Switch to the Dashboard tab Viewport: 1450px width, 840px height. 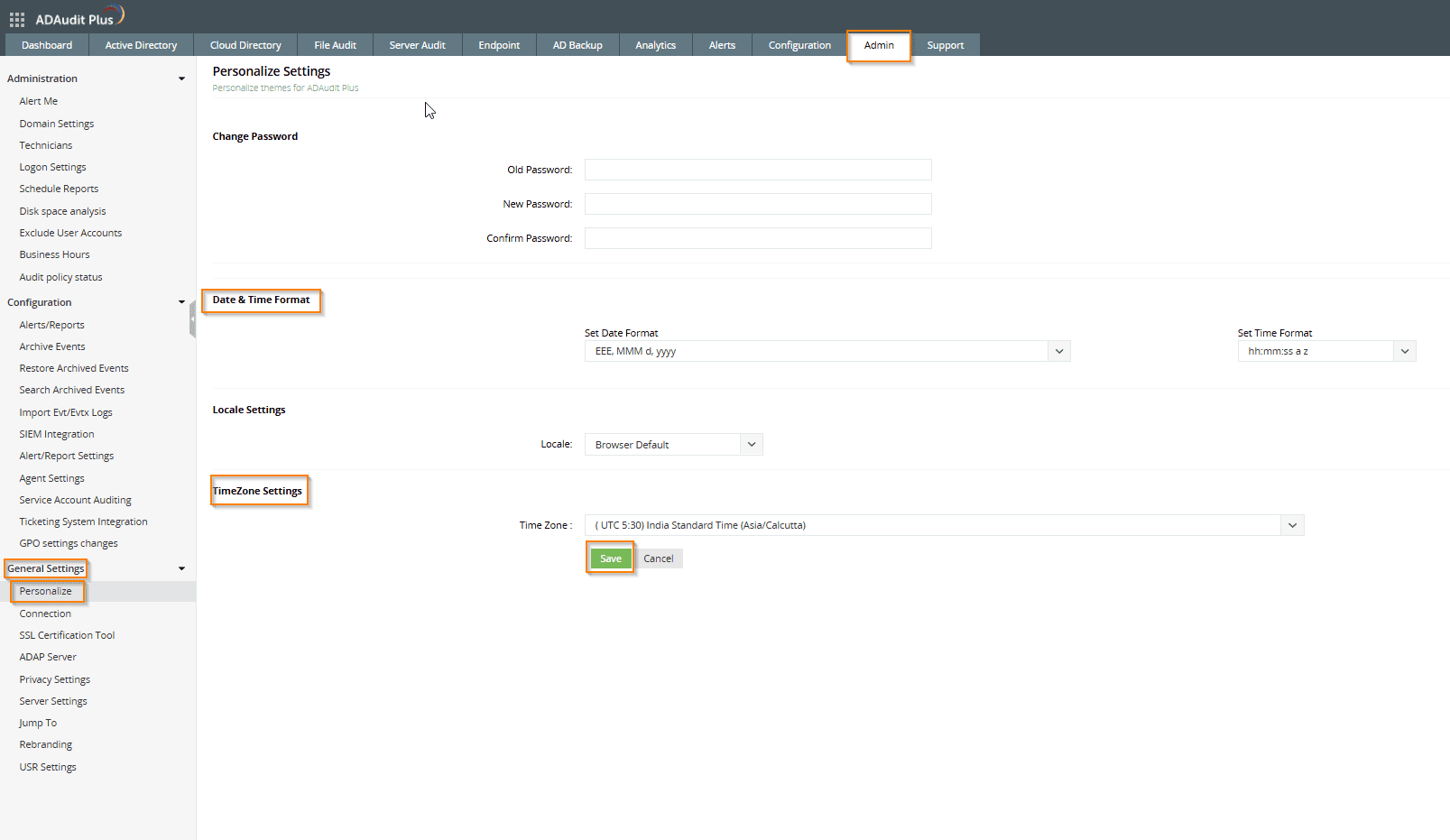point(47,45)
